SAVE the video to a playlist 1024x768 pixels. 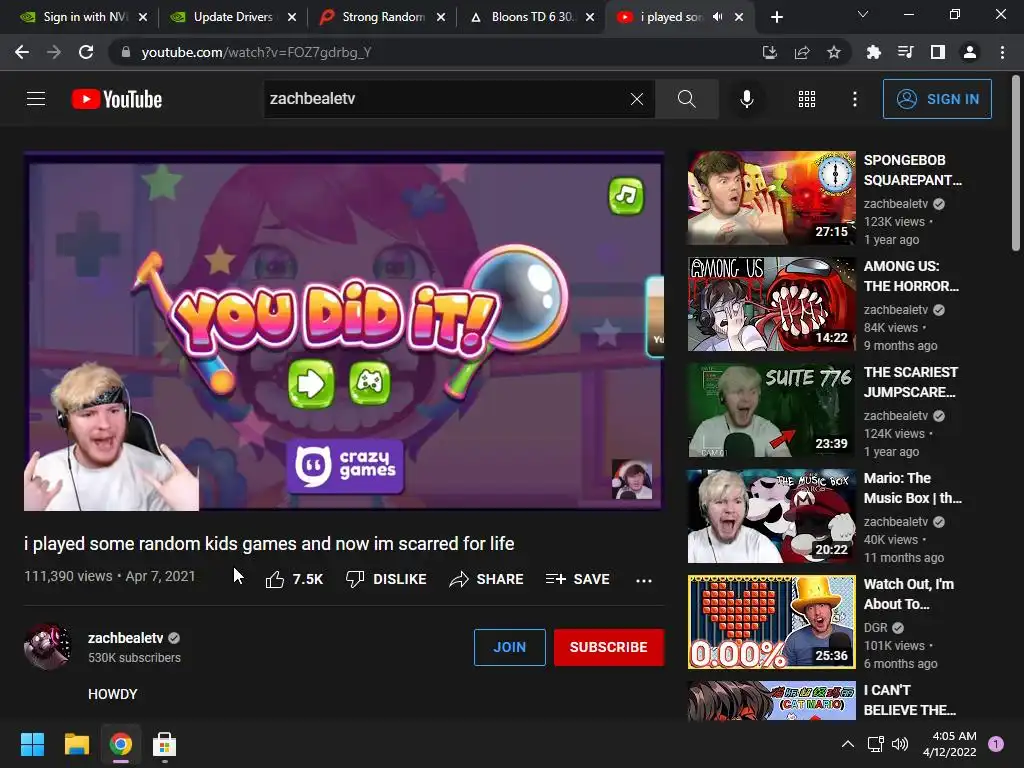click(577, 579)
